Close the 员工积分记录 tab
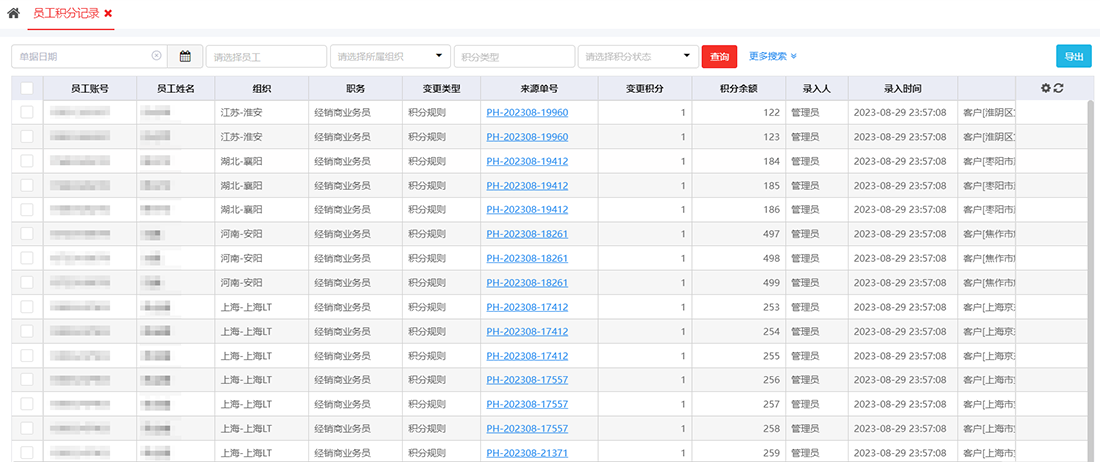 (108, 13)
